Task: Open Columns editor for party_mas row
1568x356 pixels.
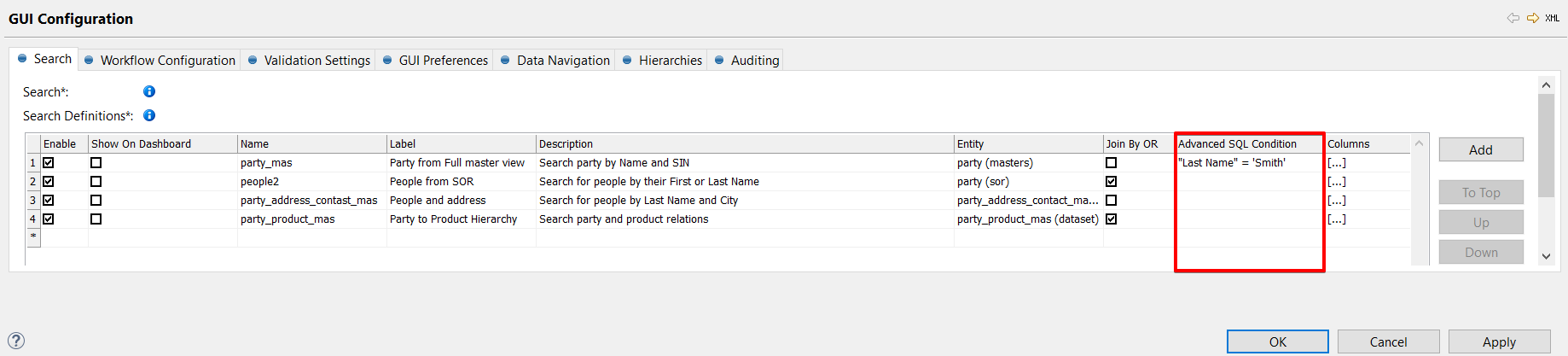Action: [x=1337, y=162]
